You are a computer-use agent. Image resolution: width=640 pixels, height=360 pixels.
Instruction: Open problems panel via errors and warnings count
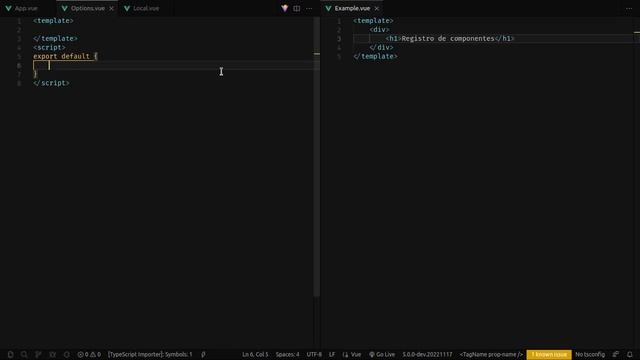[x=89, y=354]
